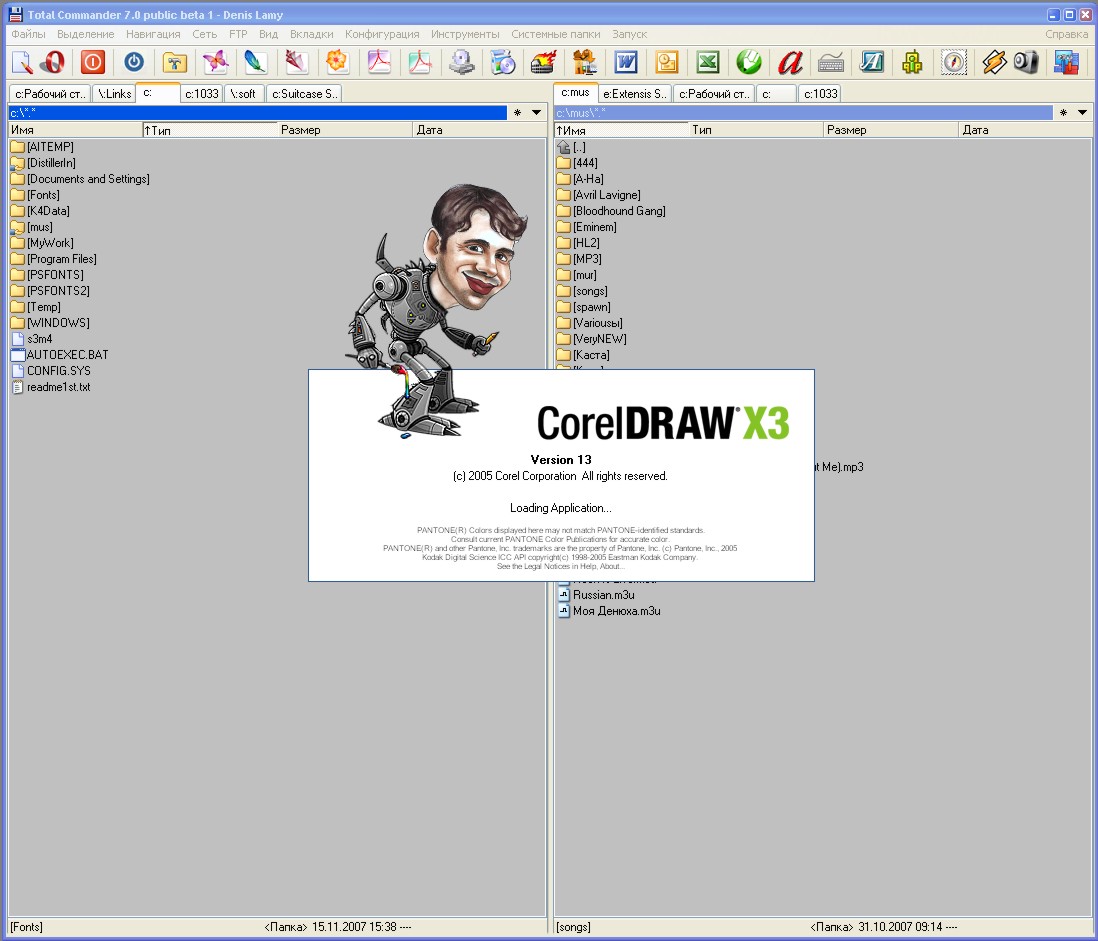Launch Microsoft Excel from the toolbar

point(708,62)
